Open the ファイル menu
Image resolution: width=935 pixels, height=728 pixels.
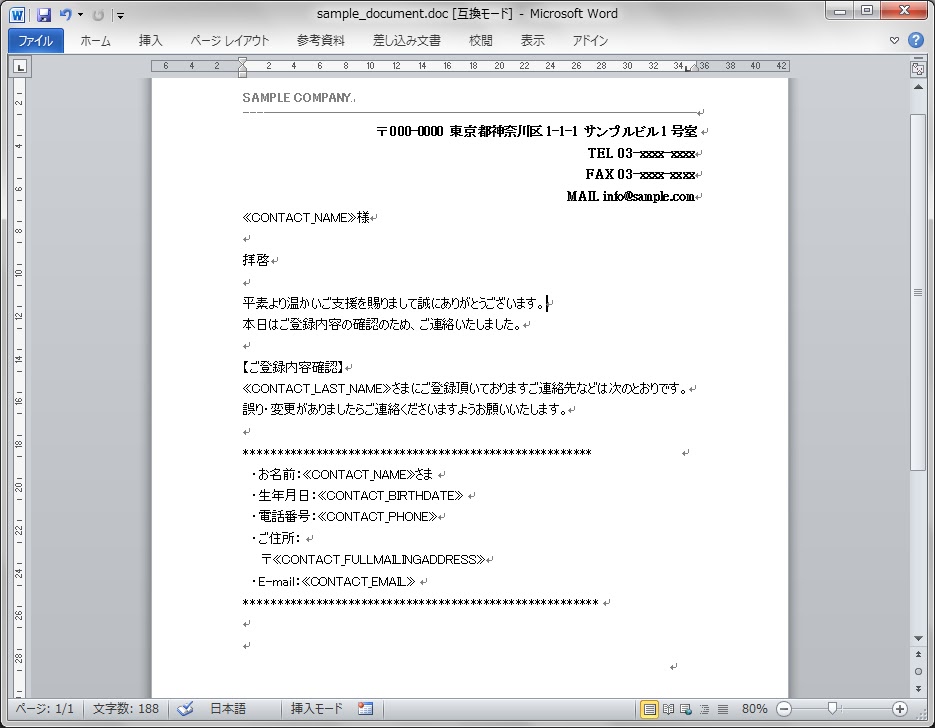[35, 40]
